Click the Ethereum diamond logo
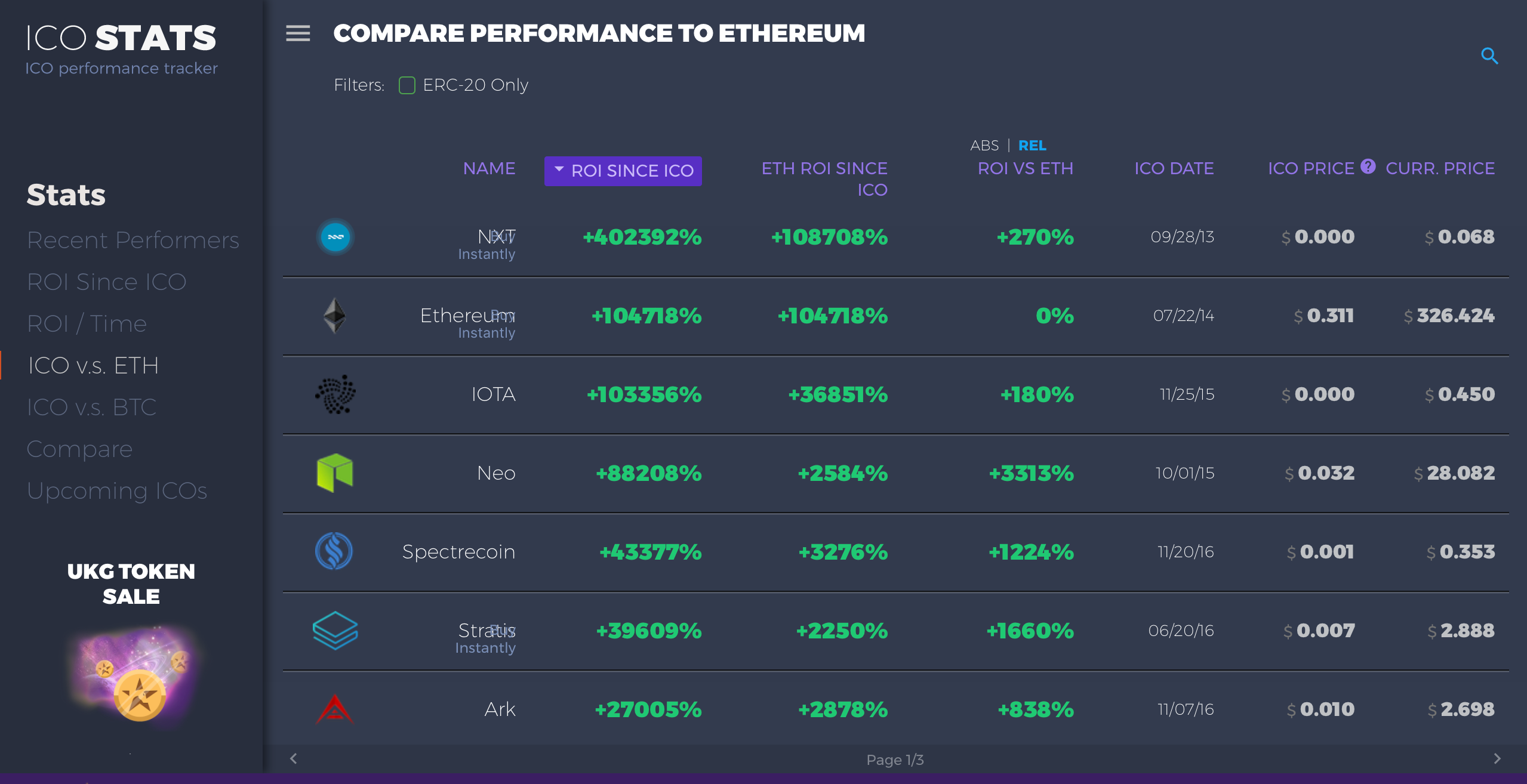This screenshot has width=1527, height=784. coord(334,315)
